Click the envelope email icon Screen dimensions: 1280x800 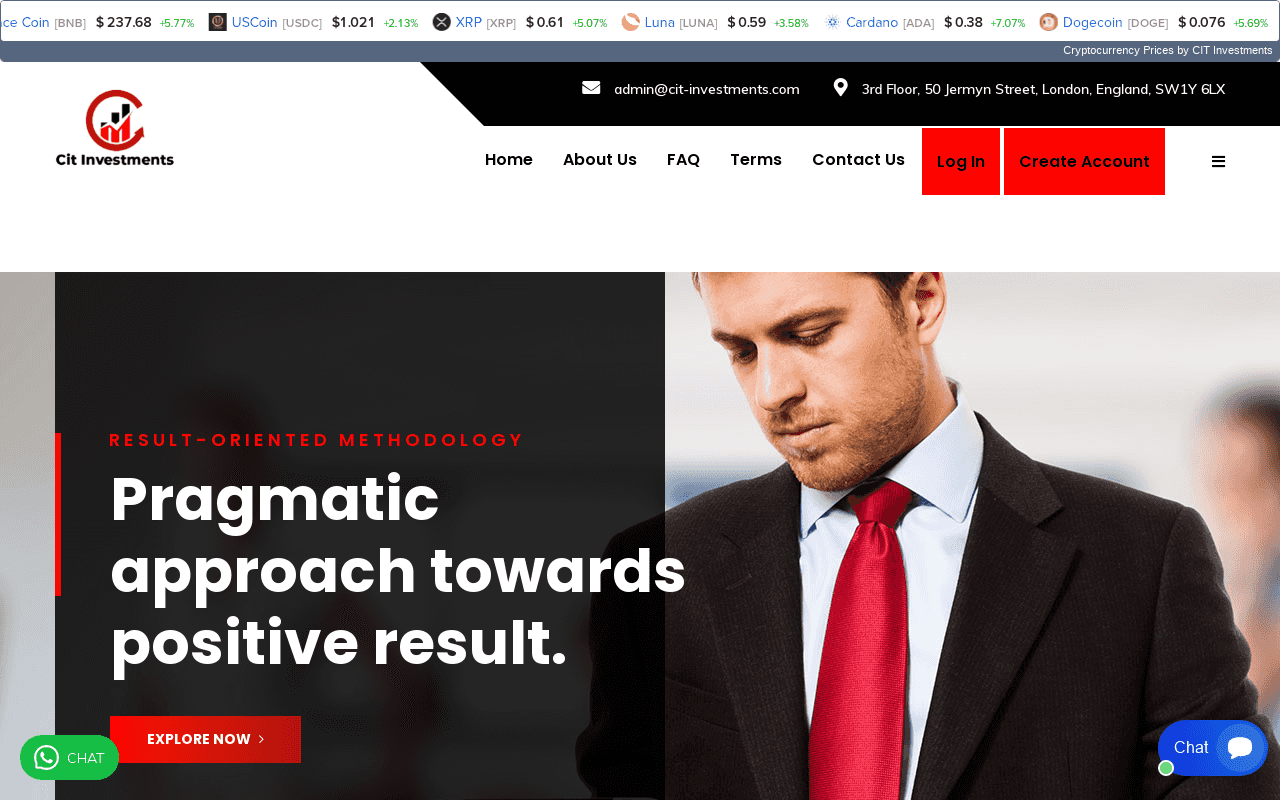click(591, 88)
